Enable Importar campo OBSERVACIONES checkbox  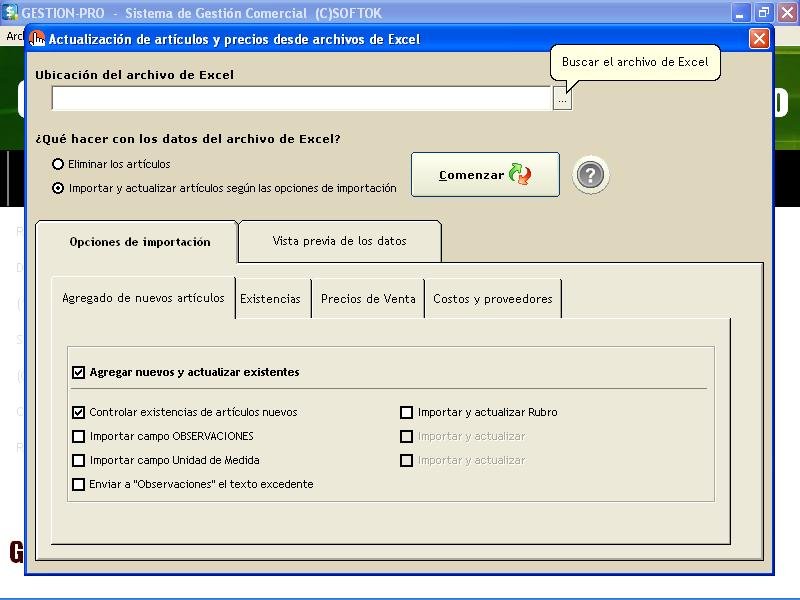pyautogui.click(x=79, y=436)
